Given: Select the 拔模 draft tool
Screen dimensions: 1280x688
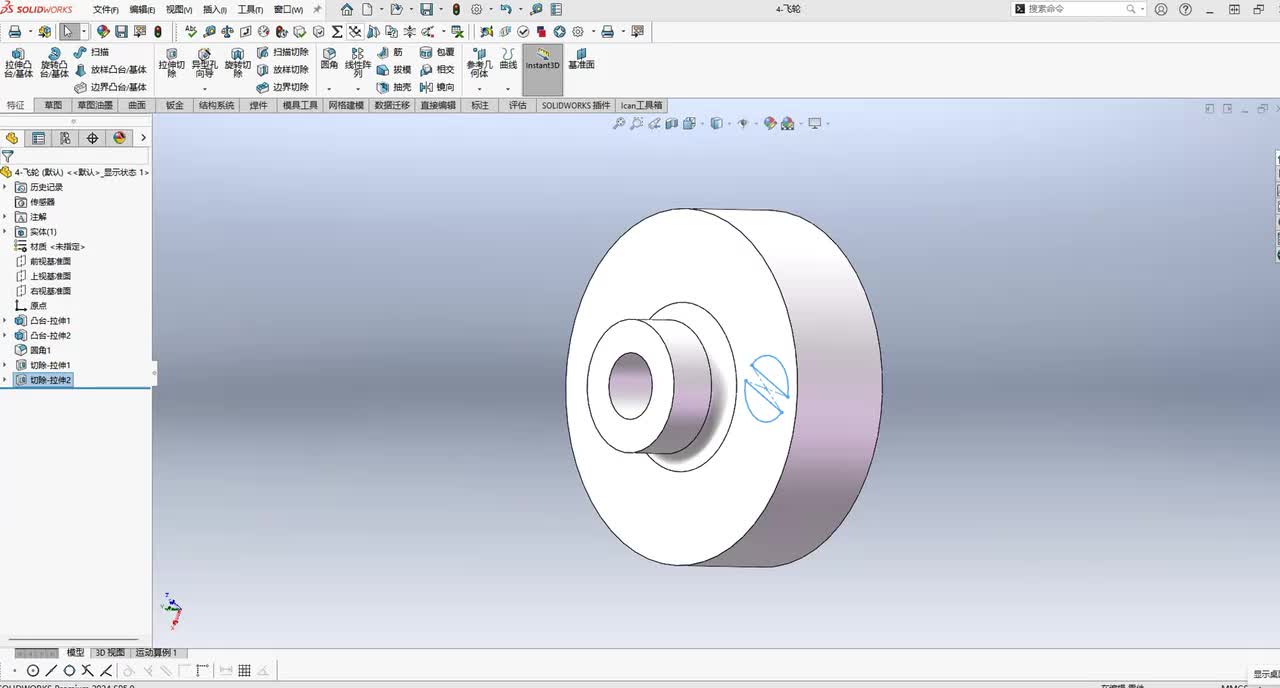Looking at the screenshot, I should (394, 70).
